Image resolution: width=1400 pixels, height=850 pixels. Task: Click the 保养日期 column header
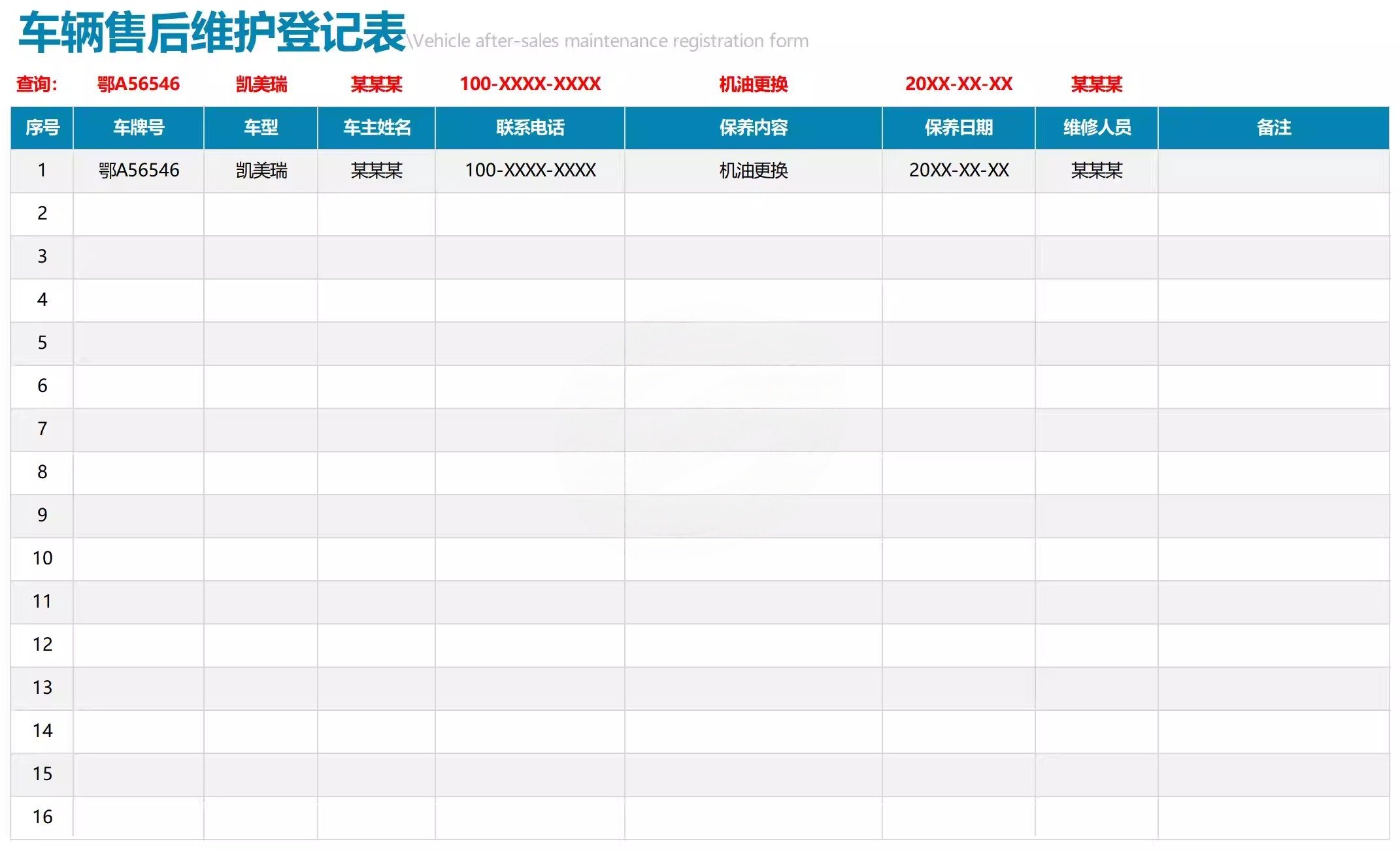point(959,127)
